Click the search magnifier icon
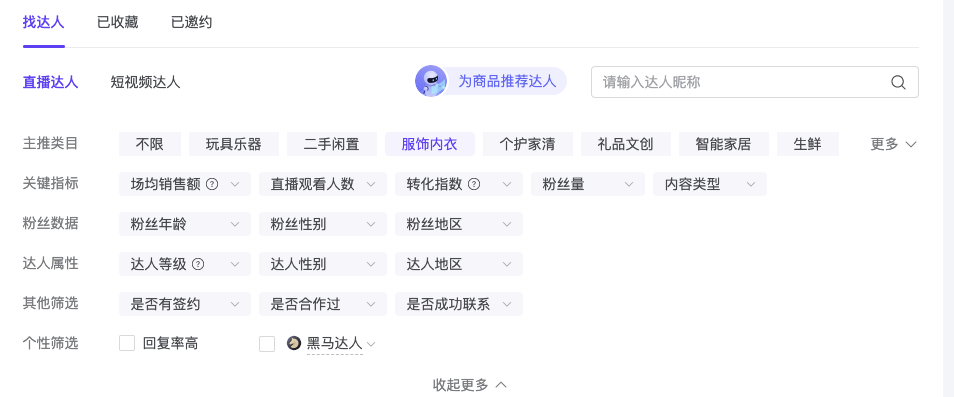The width and height of the screenshot is (954, 397). point(898,82)
